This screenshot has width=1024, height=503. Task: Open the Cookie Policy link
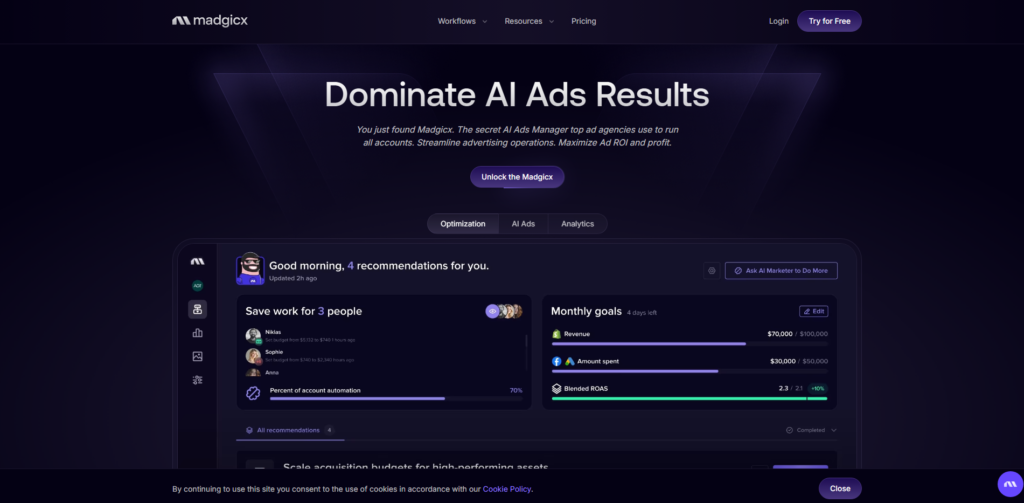click(x=507, y=489)
